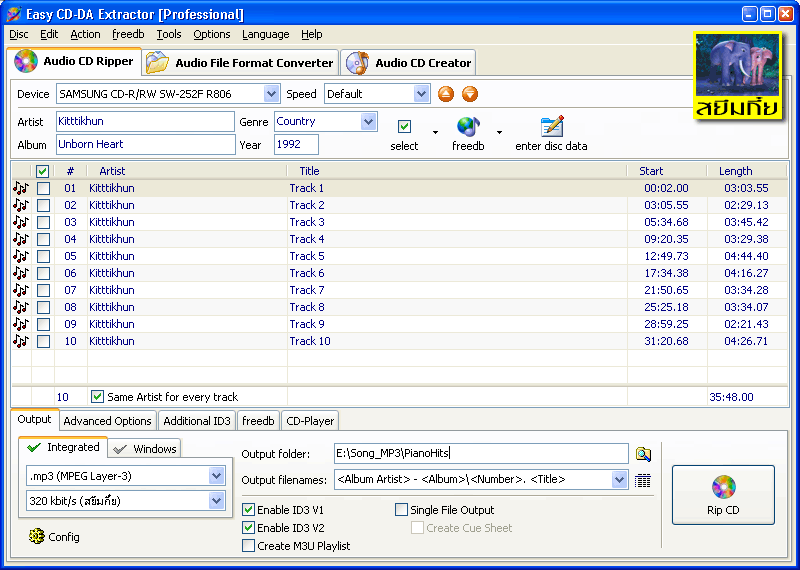
Task: Open the Output filenames dropdown
Action: click(x=619, y=479)
